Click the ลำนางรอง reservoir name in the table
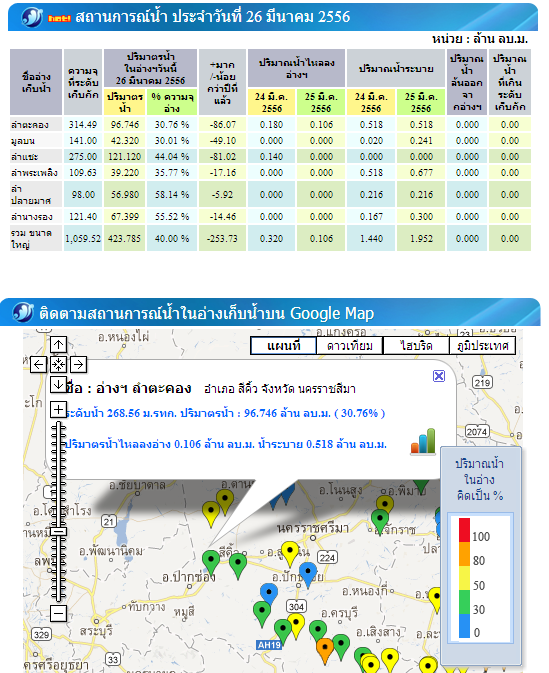Image resolution: width=549 pixels, height=673 pixels. (32, 217)
